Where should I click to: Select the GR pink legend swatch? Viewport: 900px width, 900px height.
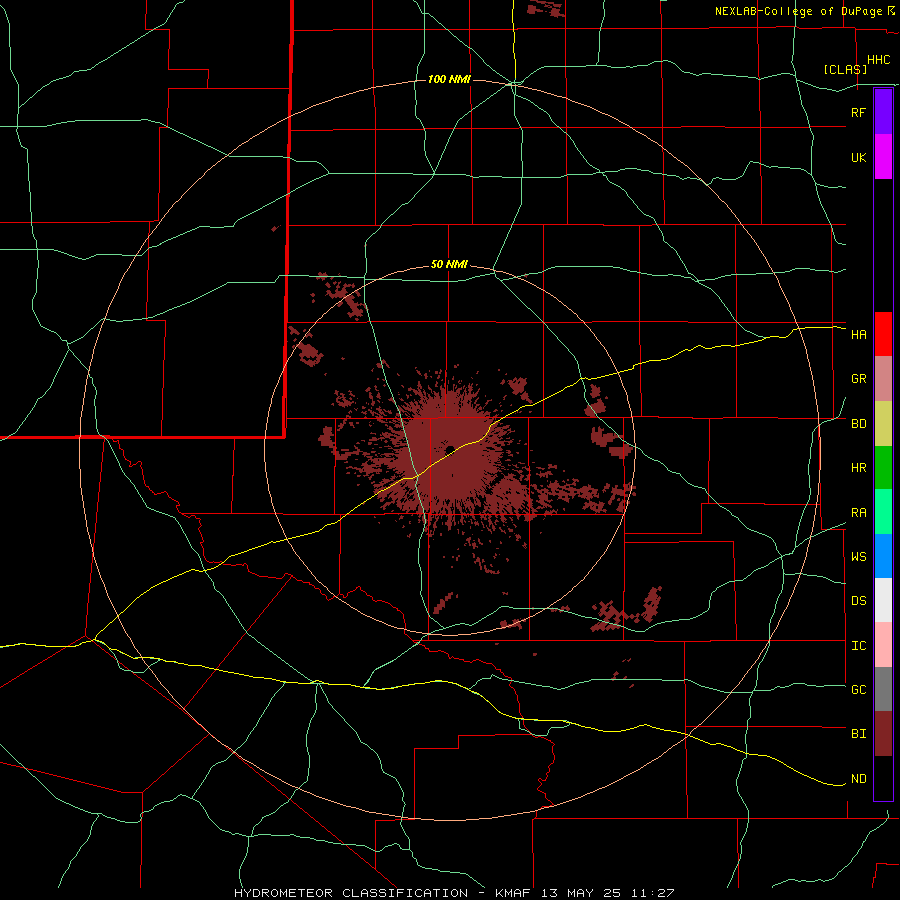883,378
